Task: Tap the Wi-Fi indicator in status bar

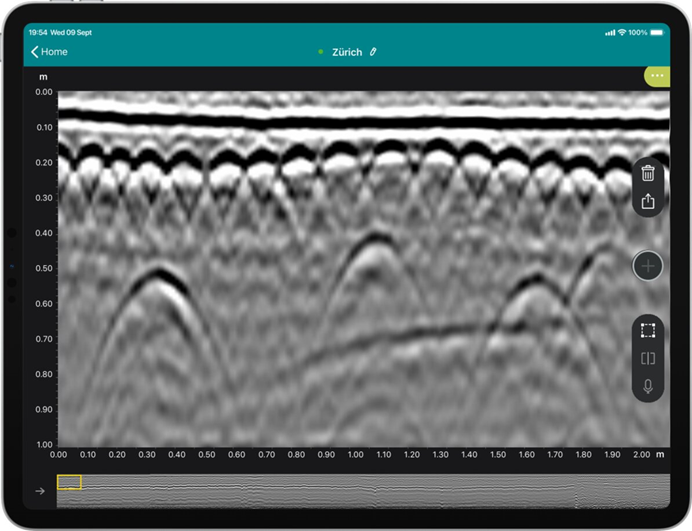Action: (622, 32)
